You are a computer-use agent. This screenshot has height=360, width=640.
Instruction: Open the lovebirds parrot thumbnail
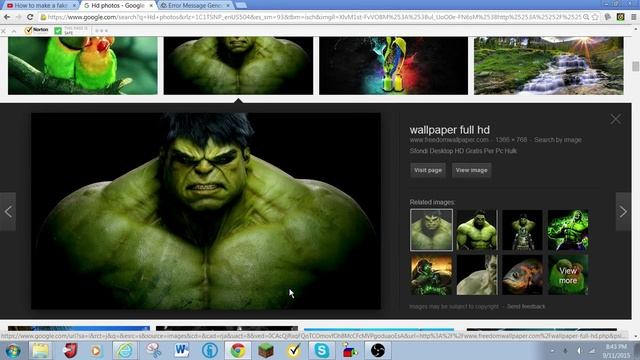82,66
